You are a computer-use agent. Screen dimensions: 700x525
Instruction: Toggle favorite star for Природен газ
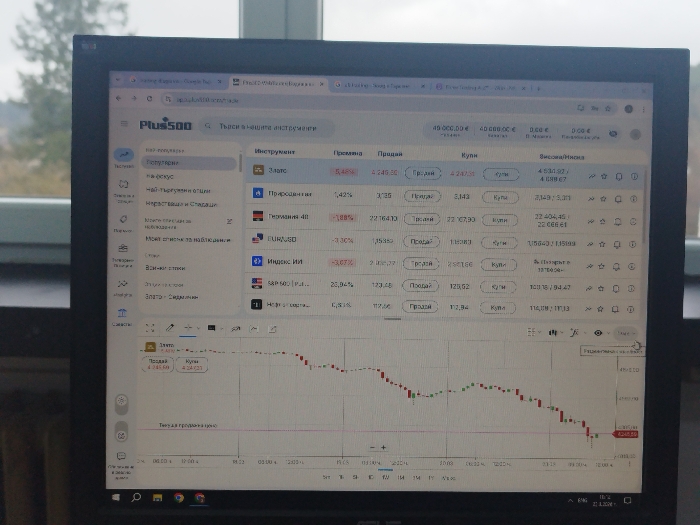pyautogui.click(x=604, y=199)
